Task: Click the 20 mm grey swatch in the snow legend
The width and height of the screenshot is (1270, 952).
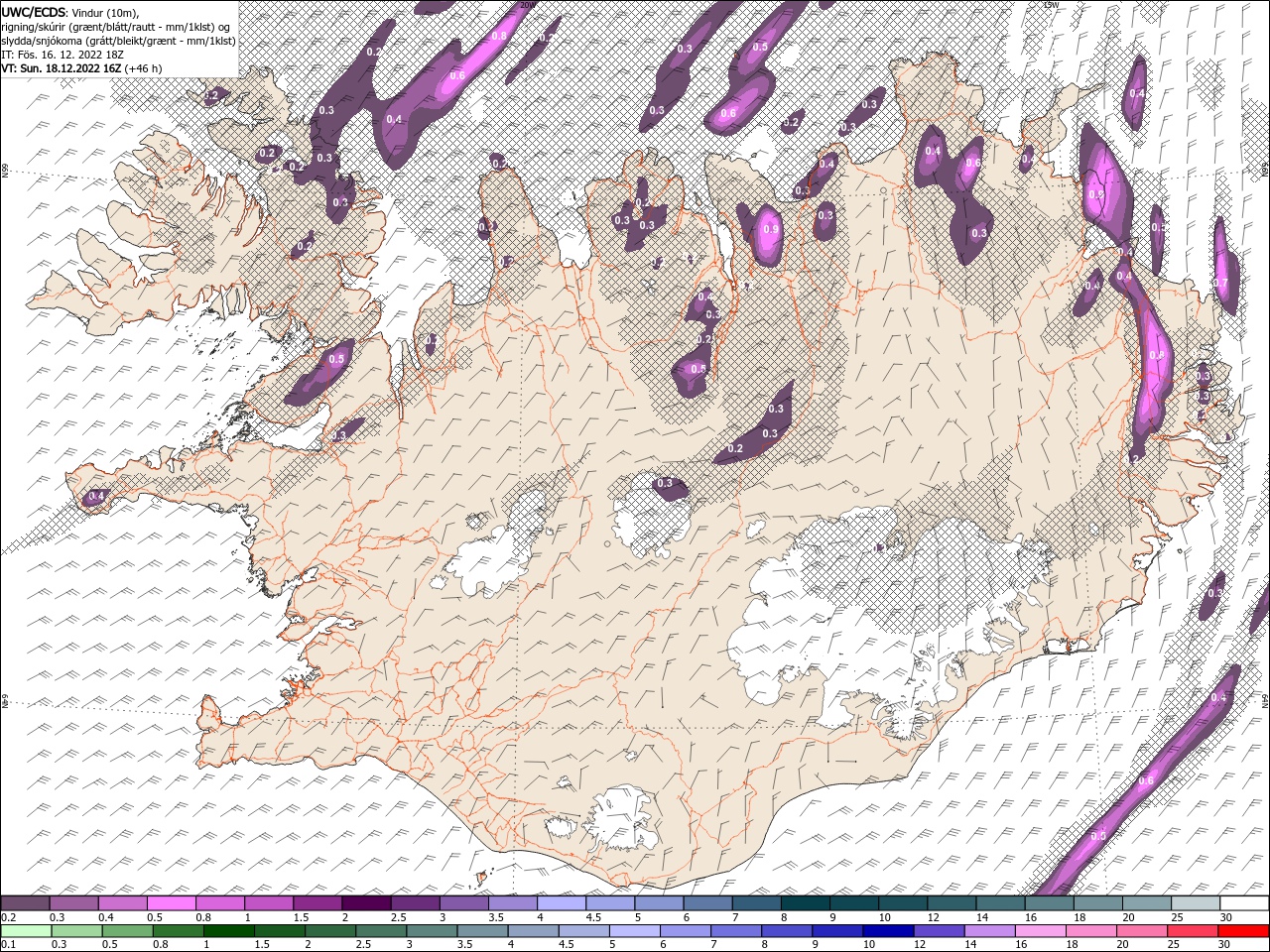Action: [x=1147, y=903]
